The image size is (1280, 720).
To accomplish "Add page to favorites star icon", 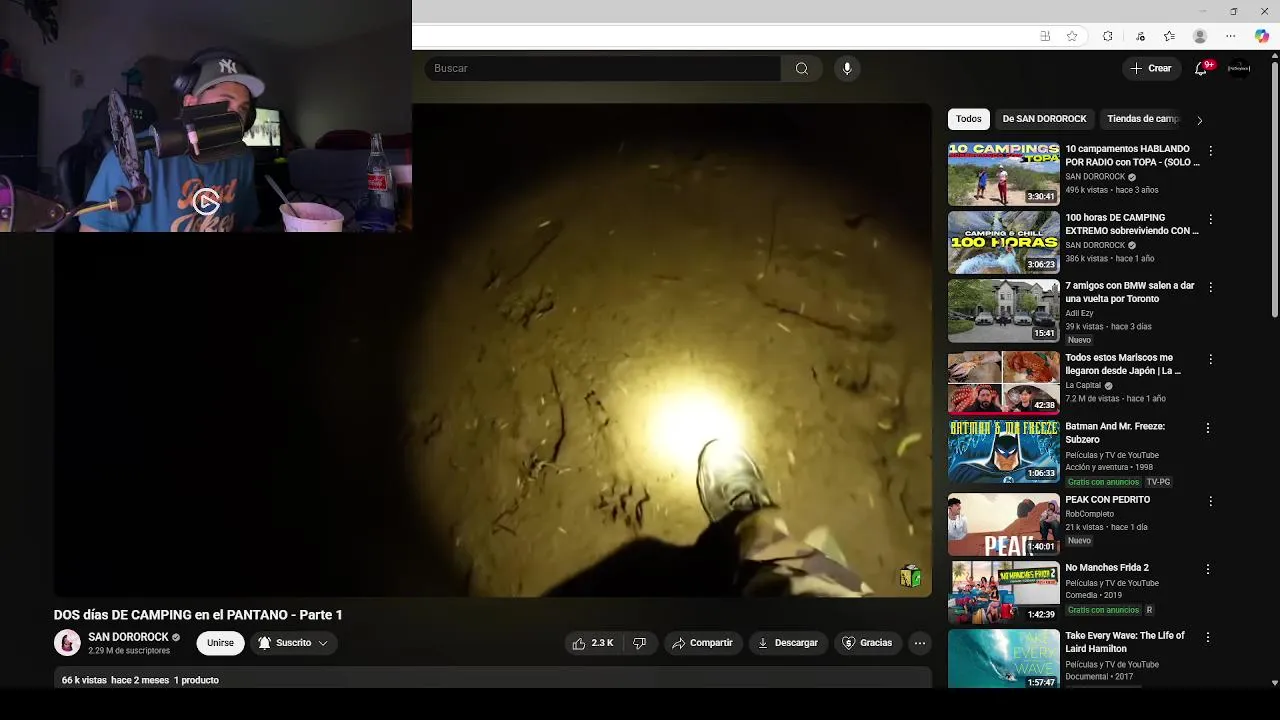I will tap(1072, 36).
